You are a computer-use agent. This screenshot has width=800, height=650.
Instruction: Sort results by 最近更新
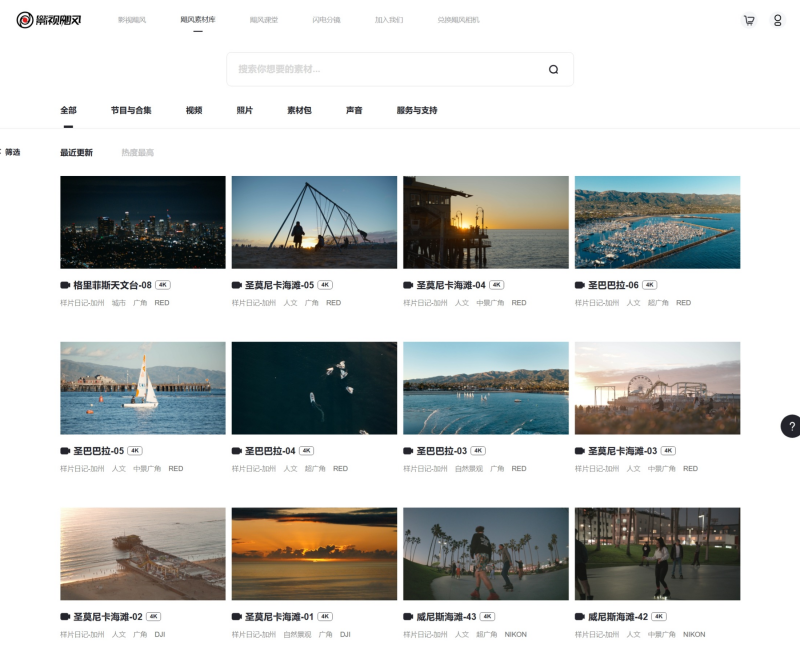click(77, 153)
